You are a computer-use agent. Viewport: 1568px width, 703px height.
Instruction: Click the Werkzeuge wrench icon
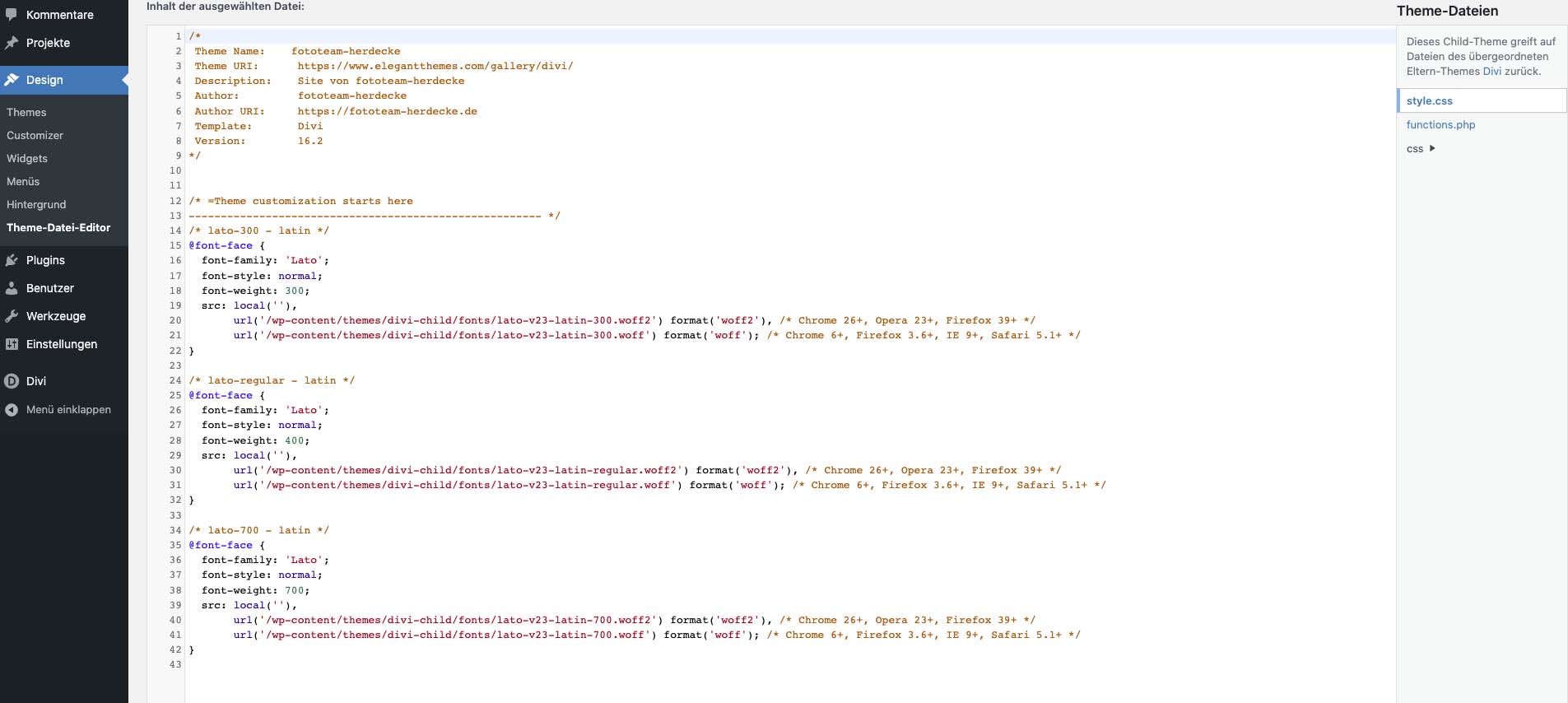(12, 316)
